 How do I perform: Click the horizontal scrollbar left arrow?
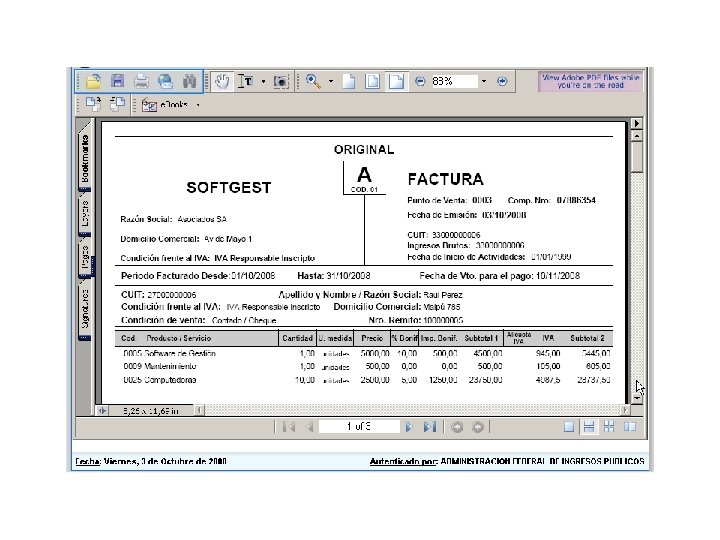pos(199,410)
